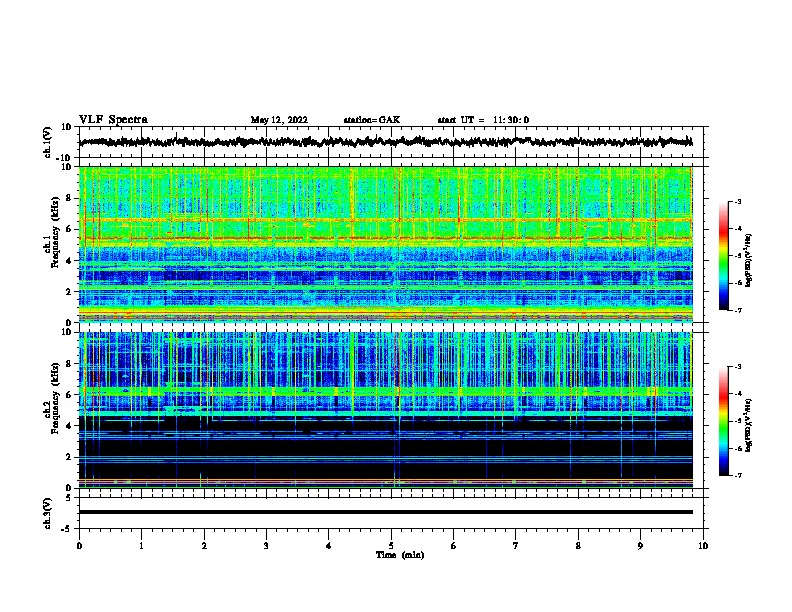Click the ch.2 frequency tick label "8"
This screenshot has height=612, width=792.
69,364
